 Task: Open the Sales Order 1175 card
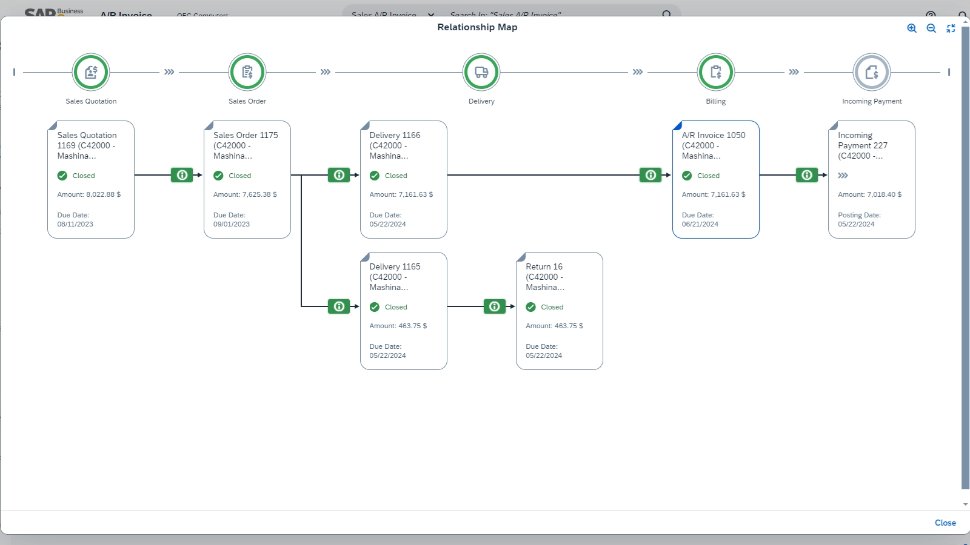247,180
